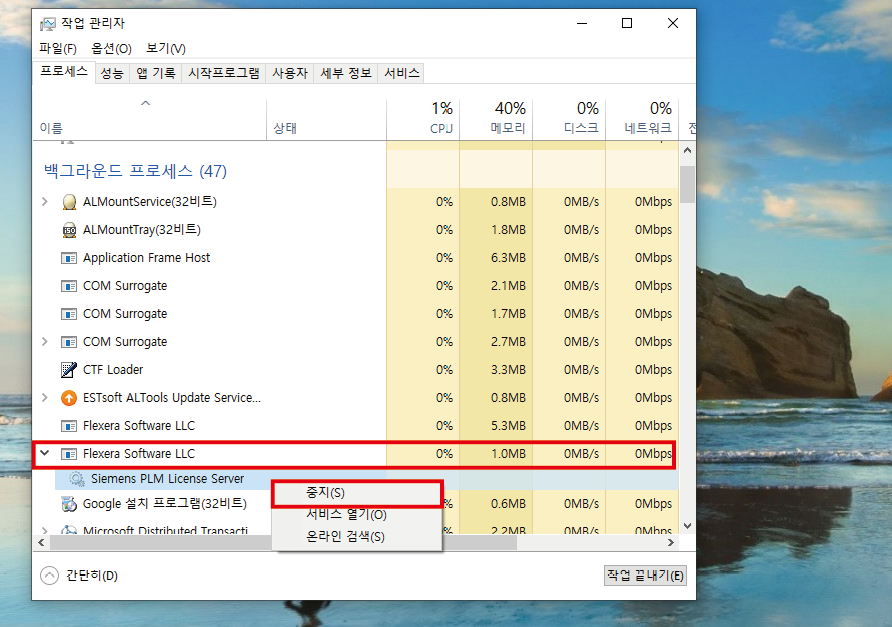Select the Google 설치 프로그램(32비트) row
This screenshot has width=892, height=627.
click(356, 504)
